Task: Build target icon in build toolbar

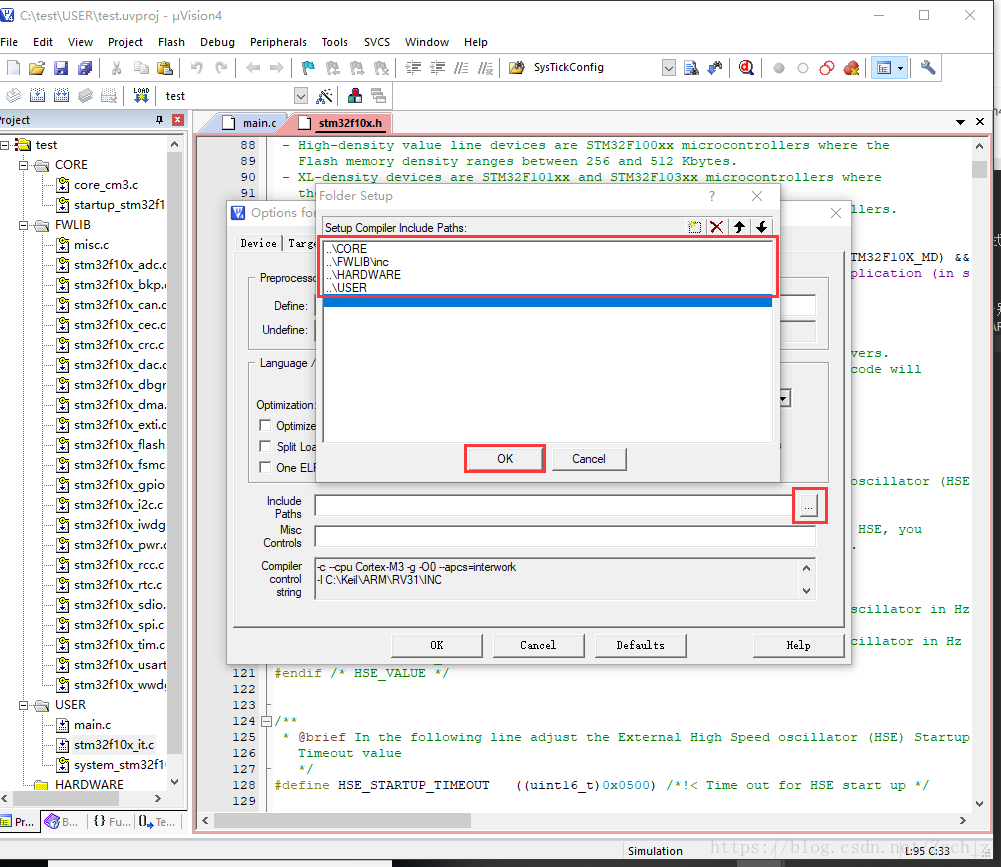Action: [37, 96]
